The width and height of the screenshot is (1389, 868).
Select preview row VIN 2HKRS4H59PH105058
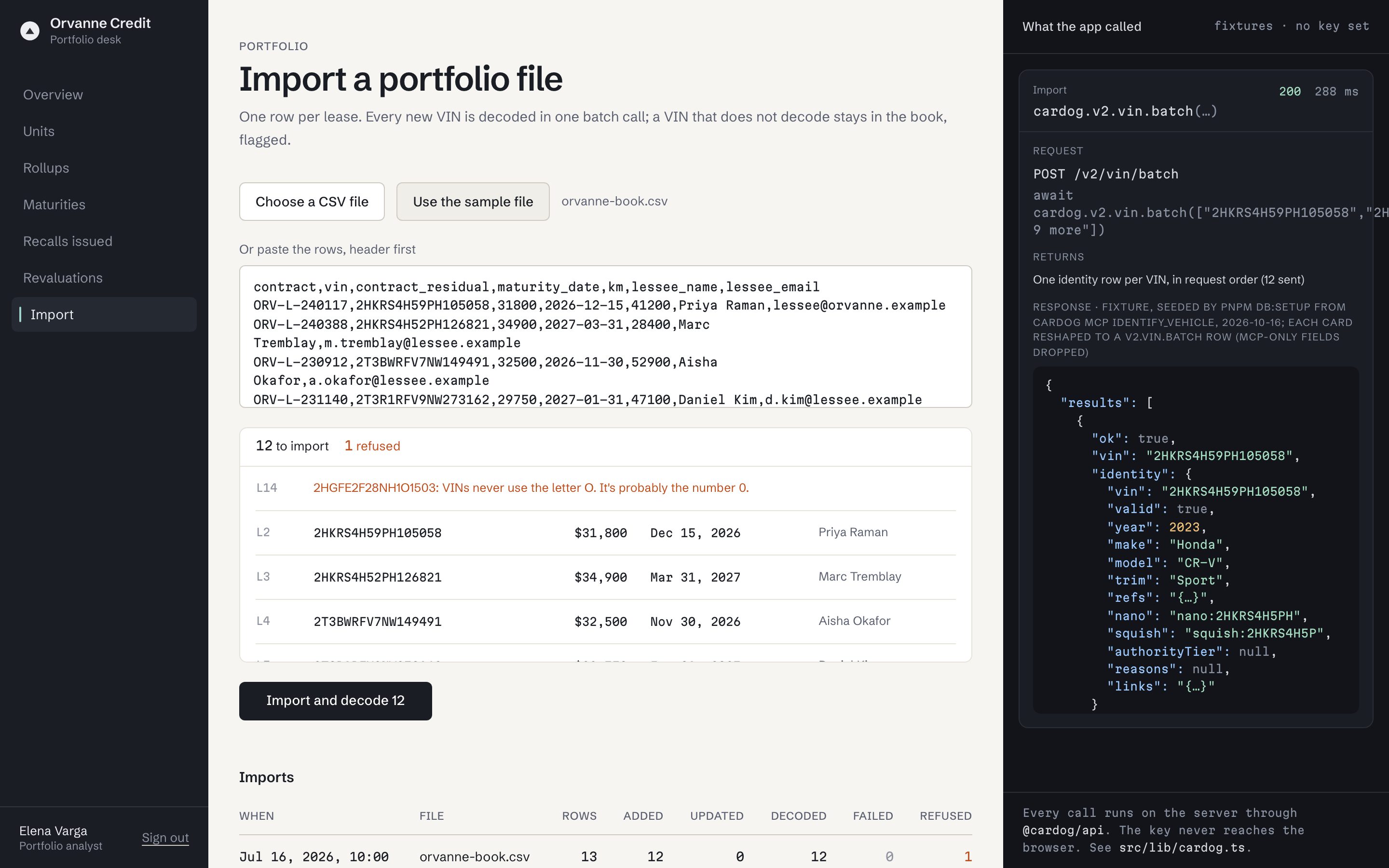click(x=606, y=533)
